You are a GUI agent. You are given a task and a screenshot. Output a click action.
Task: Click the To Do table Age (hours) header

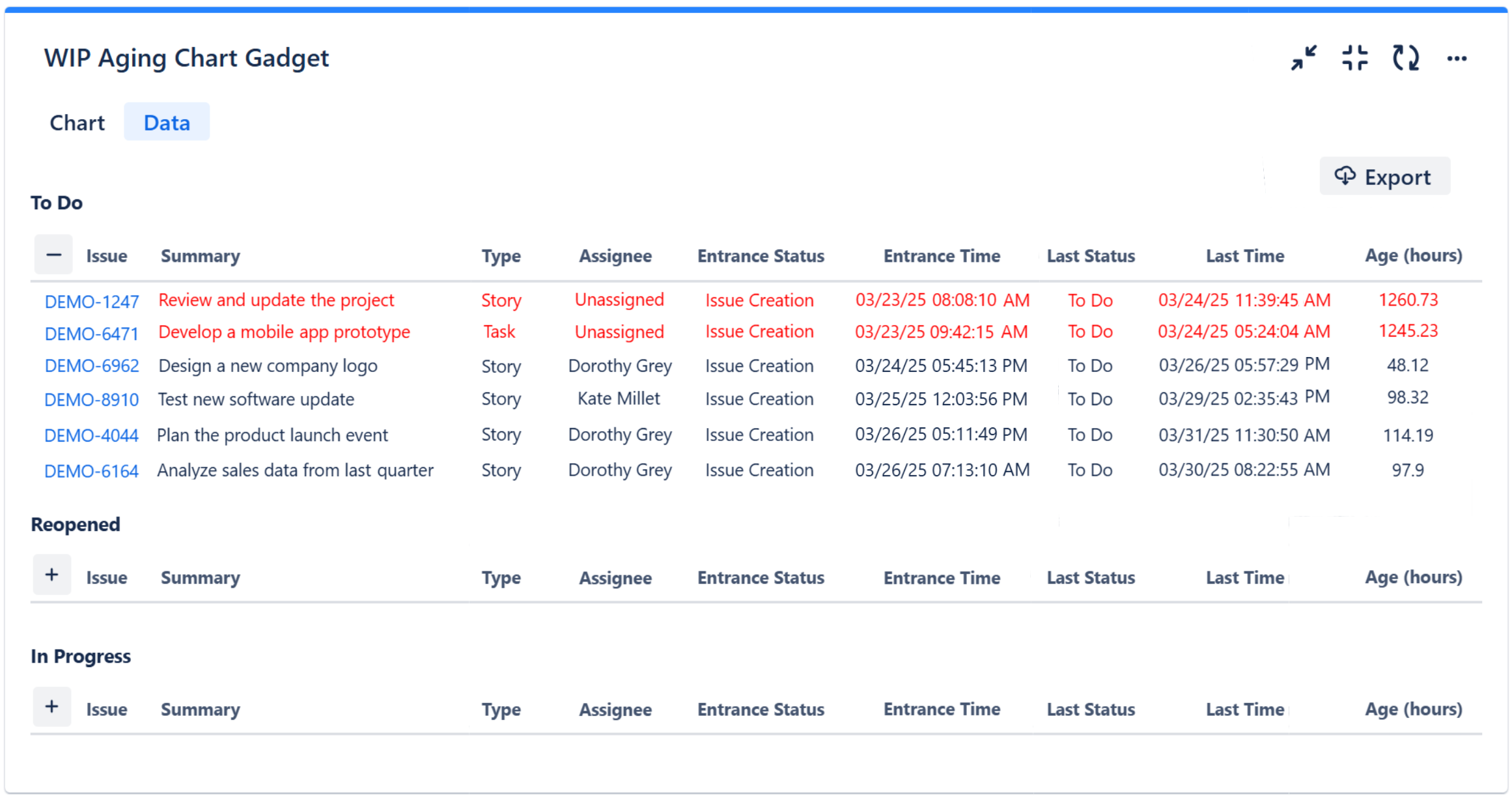[x=1413, y=255]
